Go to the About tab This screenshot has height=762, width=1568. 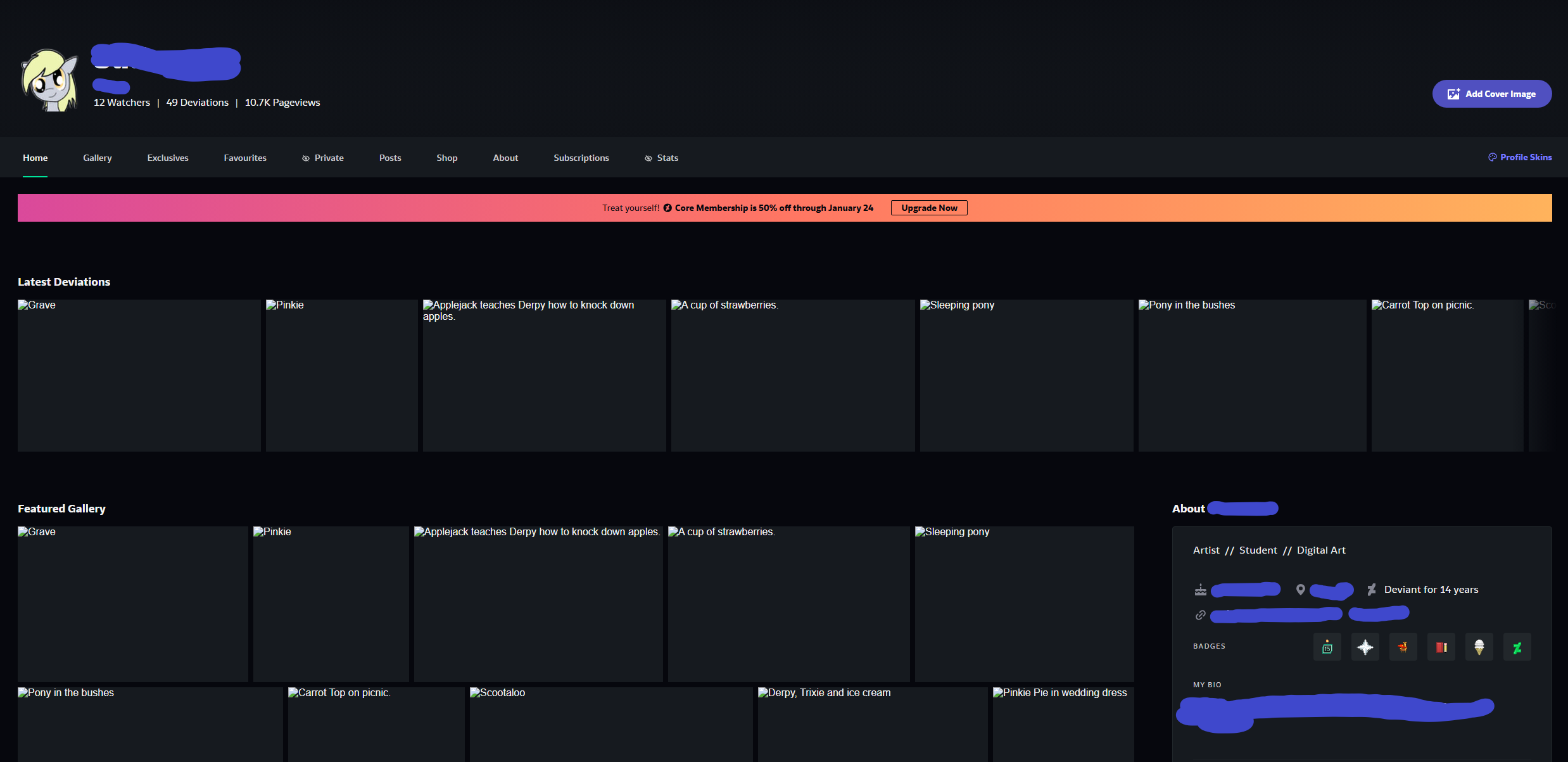(505, 158)
